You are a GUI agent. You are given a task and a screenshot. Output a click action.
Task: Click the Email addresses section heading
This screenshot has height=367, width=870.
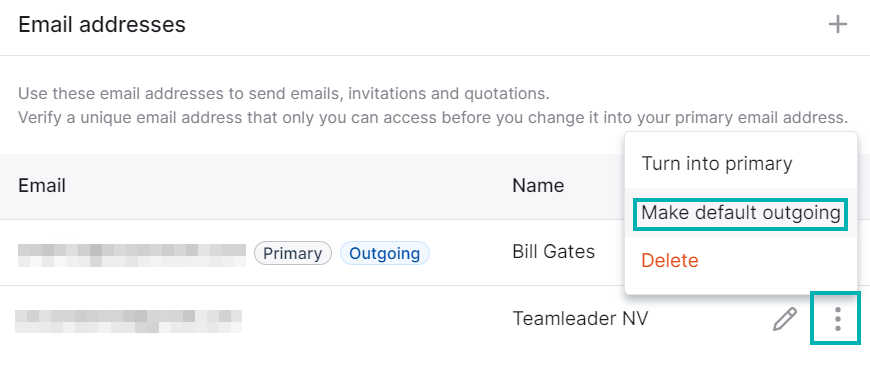102,24
